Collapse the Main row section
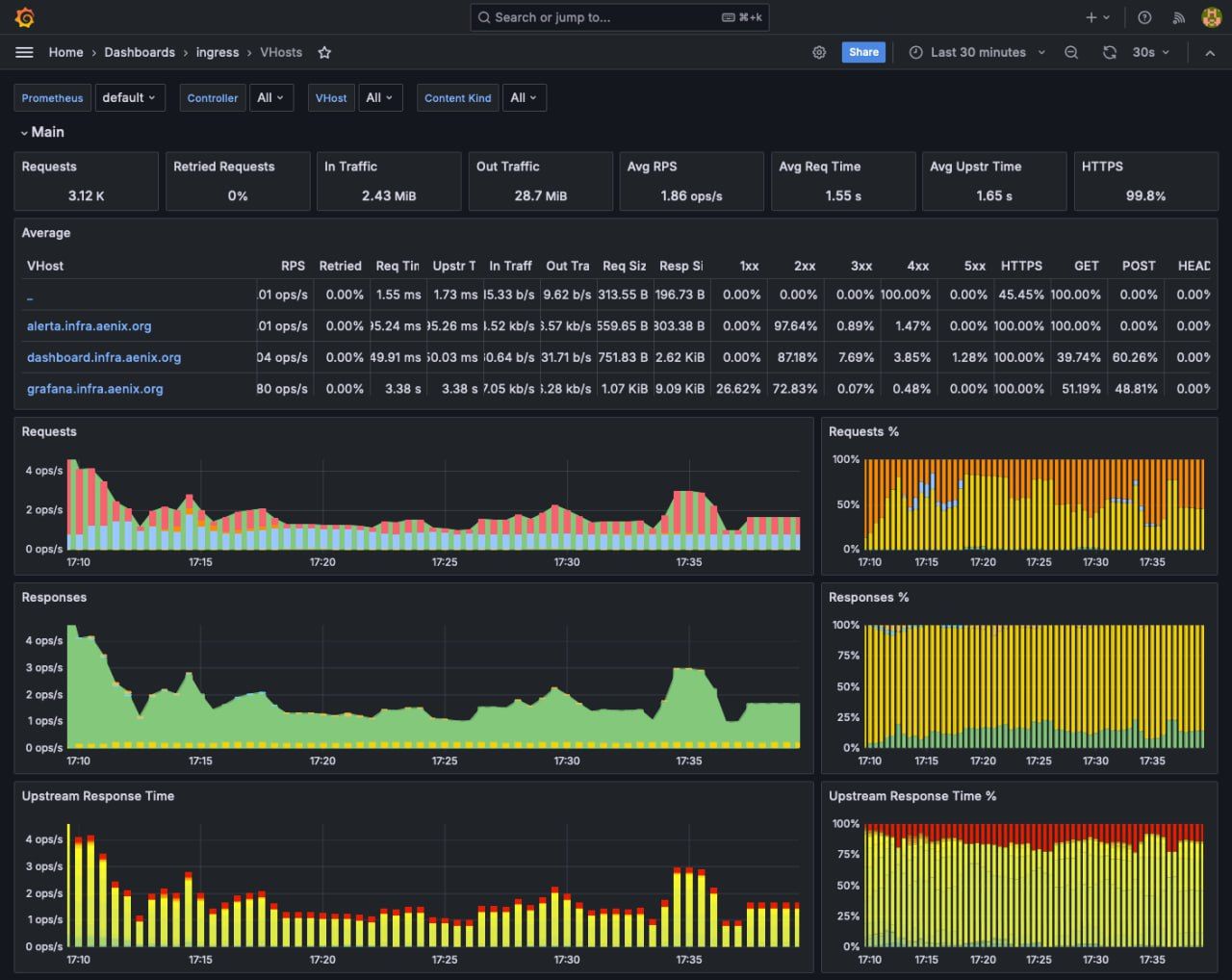 click(x=42, y=132)
